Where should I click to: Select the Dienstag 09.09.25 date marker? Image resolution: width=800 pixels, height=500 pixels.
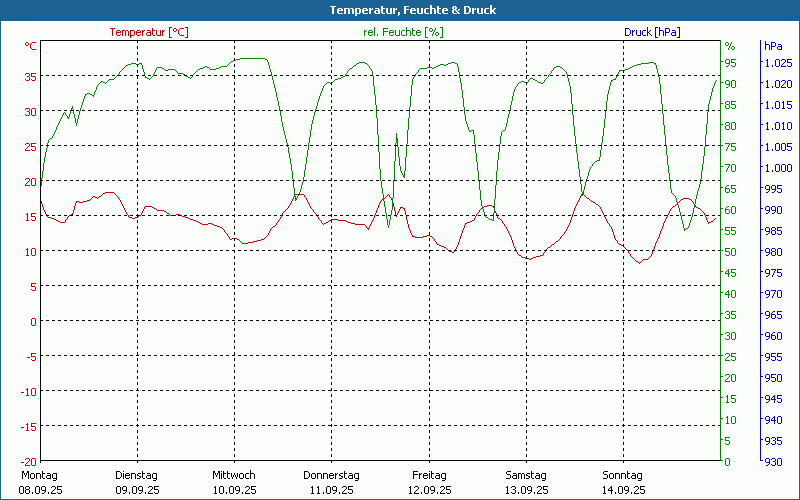[137, 482]
